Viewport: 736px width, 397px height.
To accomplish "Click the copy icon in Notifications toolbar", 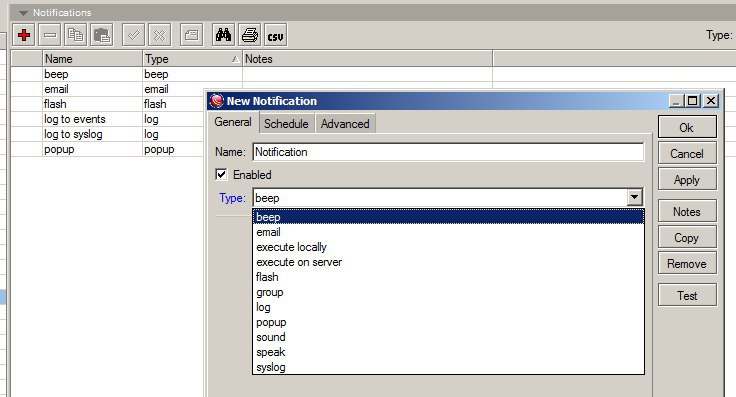I will 76,35.
